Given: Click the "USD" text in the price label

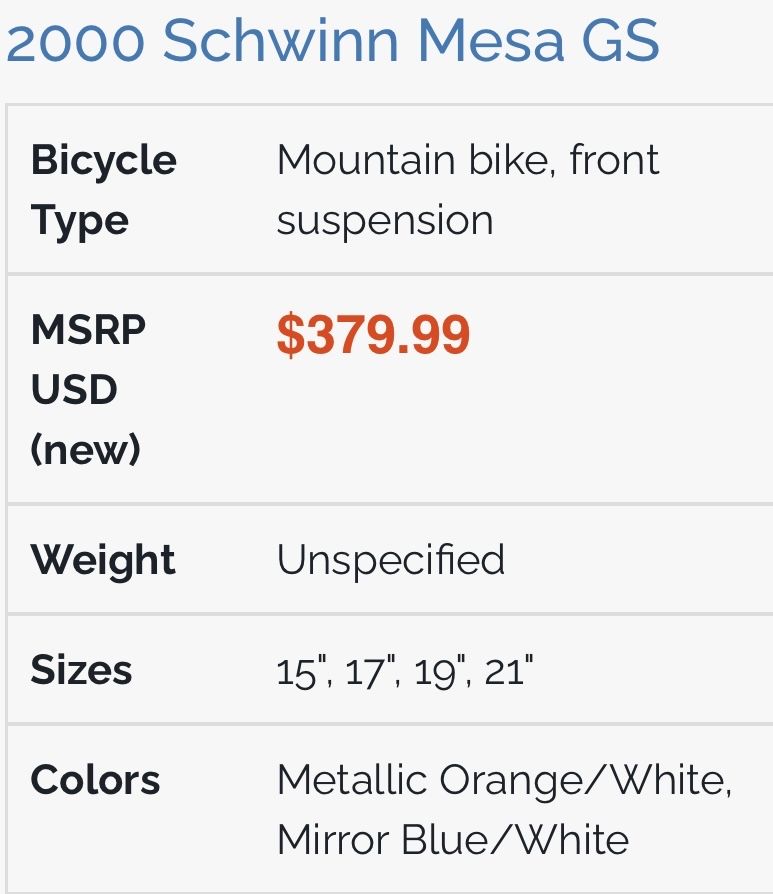Looking at the screenshot, I should pos(74,390).
